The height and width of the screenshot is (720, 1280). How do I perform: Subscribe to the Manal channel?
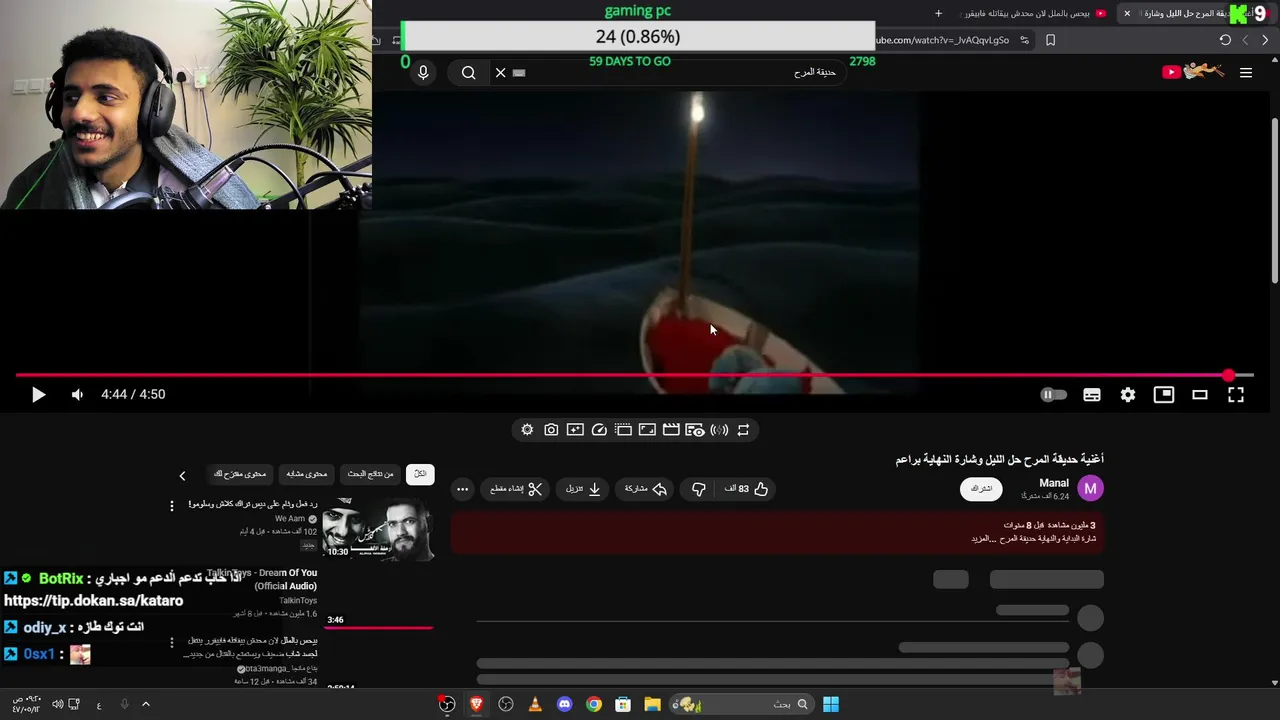tap(981, 489)
